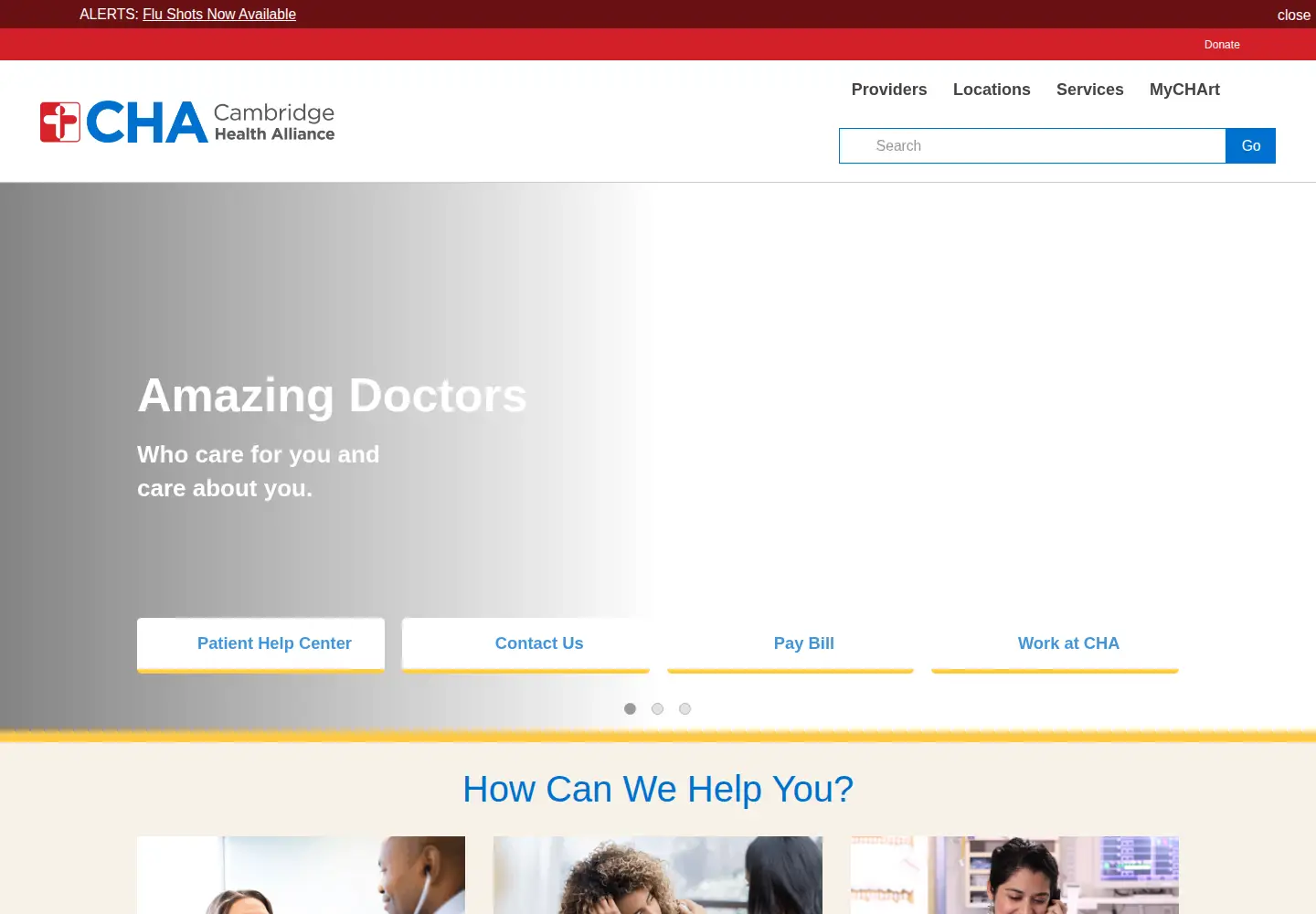Select the third carousel slide dot
Viewport: 1316px width, 914px height.
[685, 708]
